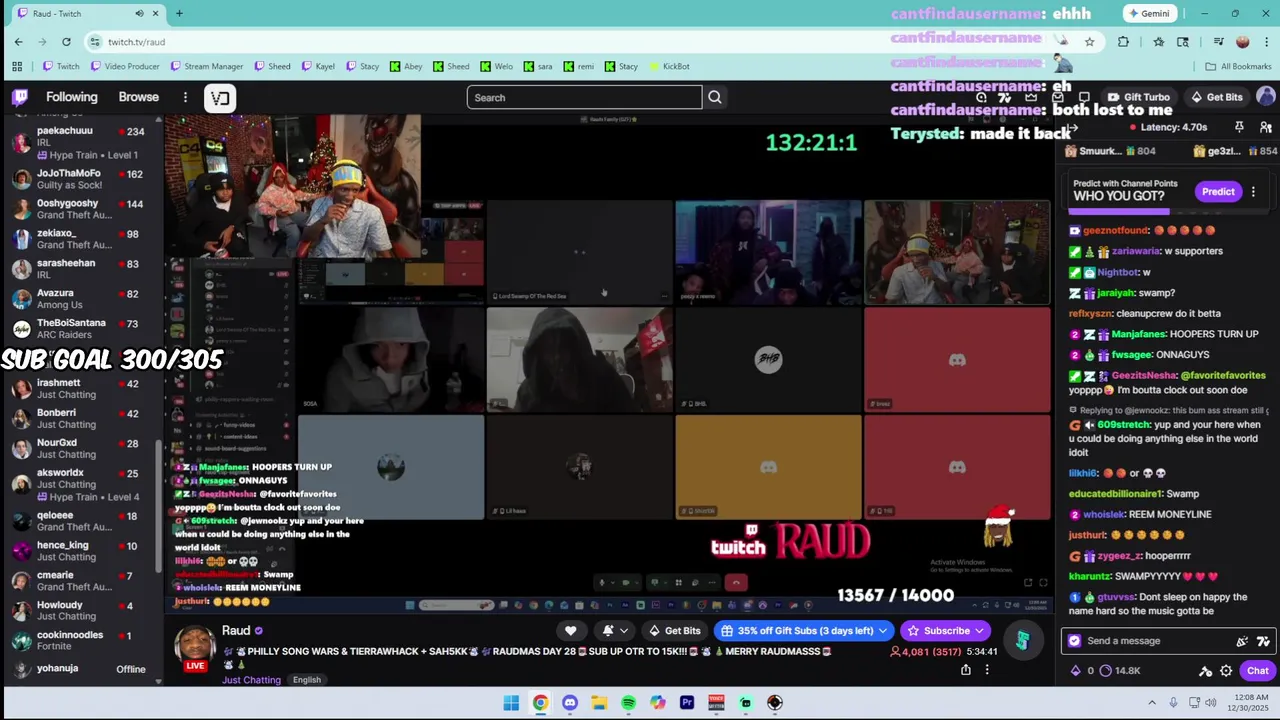
Task: Open Windows Start menu
Action: click(x=511, y=703)
